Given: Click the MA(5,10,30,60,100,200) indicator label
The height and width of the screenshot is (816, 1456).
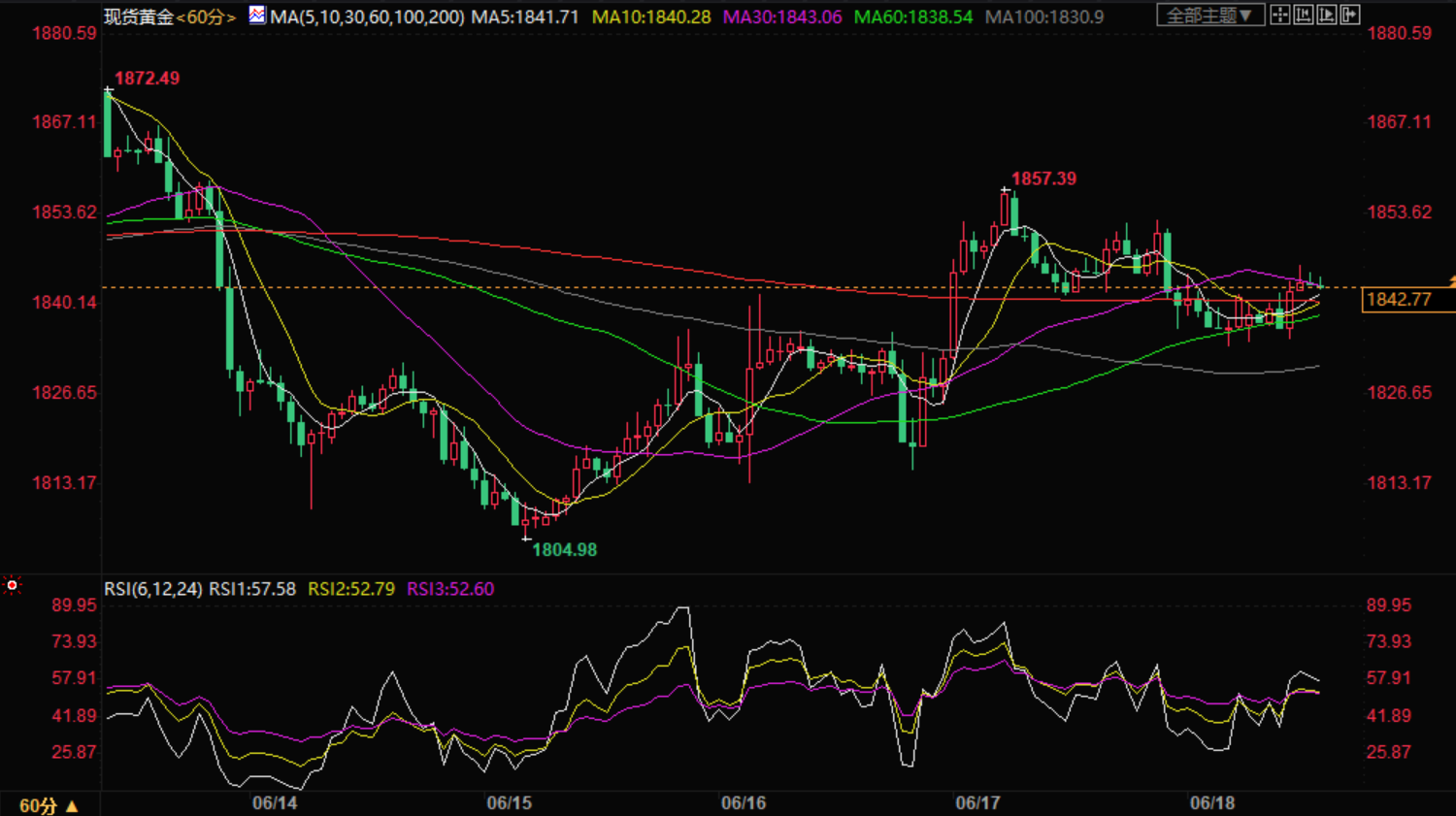Looking at the screenshot, I should [367, 17].
